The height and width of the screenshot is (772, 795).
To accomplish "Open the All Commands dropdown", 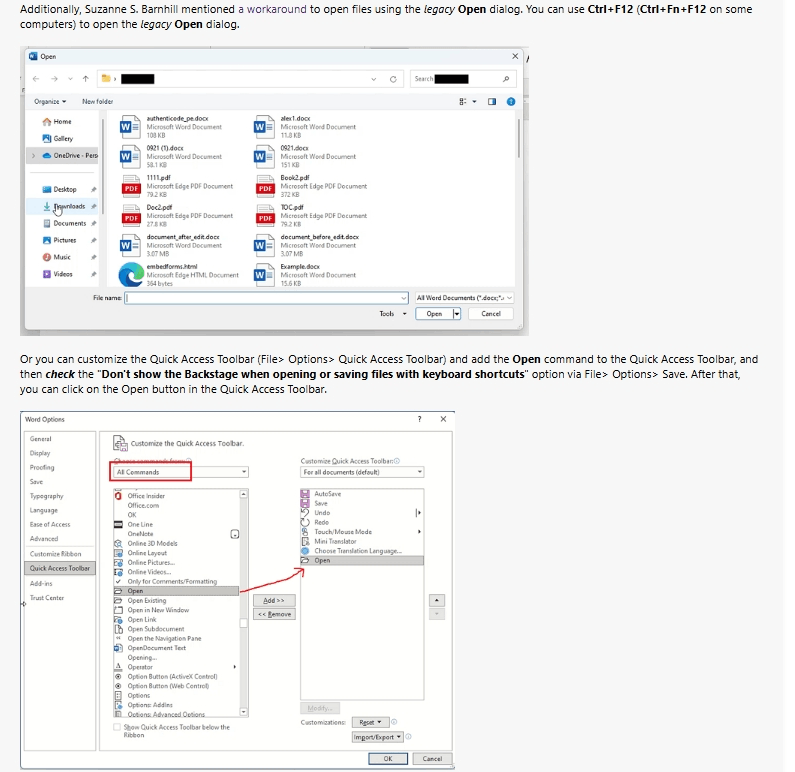I will (x=181, y=472).
